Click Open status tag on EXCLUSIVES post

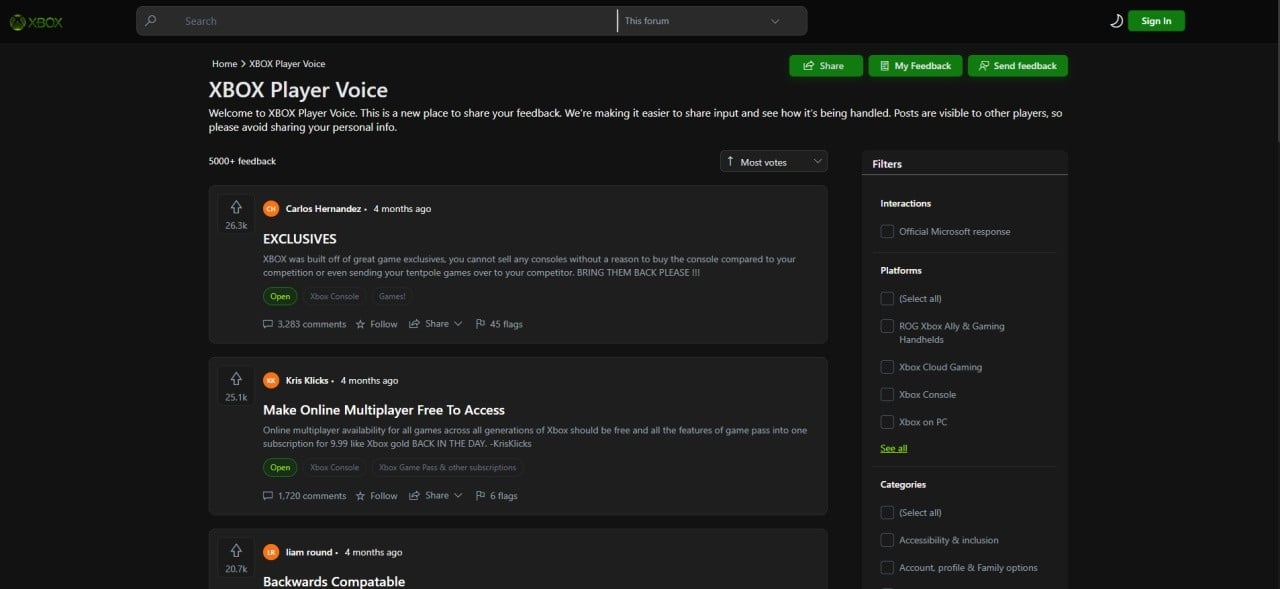click(280, 296)
